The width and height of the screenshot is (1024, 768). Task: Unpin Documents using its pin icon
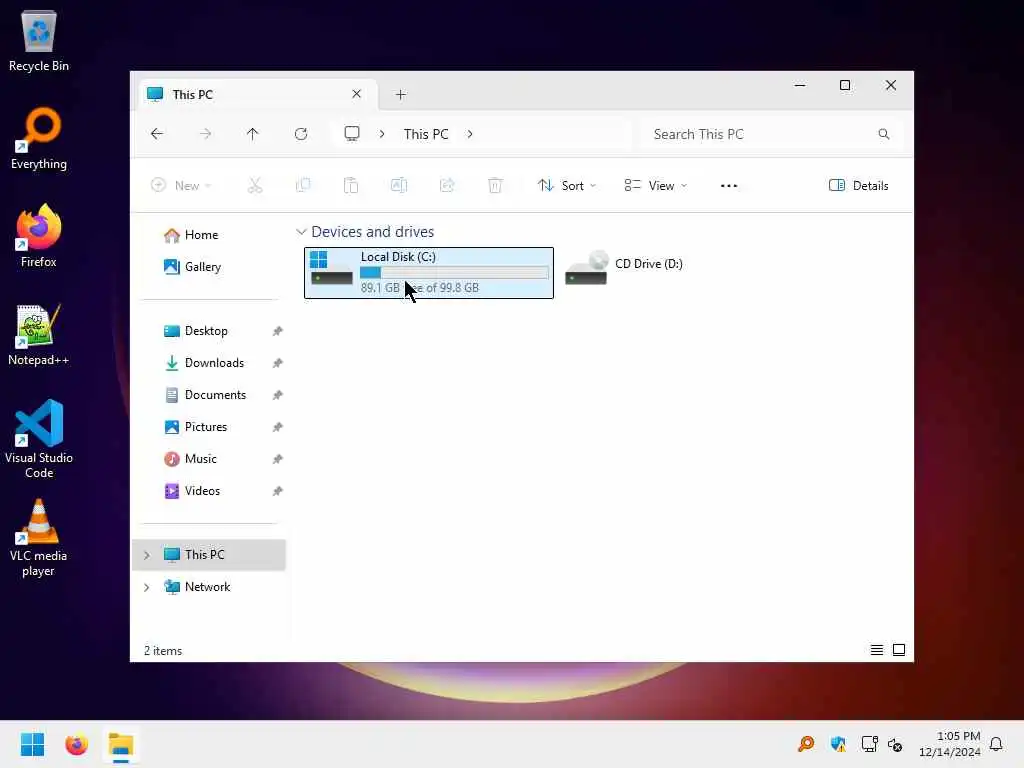click(x=278, y=395)
